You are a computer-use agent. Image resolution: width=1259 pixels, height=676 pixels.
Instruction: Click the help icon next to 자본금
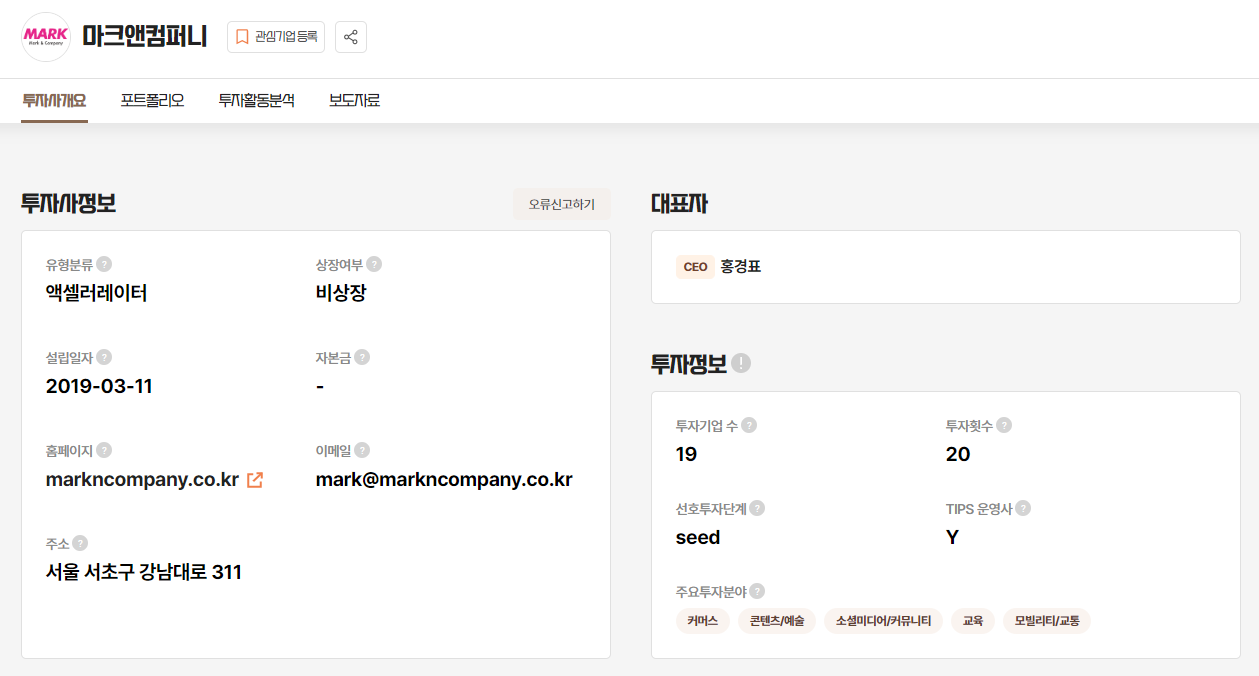[361, 356]
